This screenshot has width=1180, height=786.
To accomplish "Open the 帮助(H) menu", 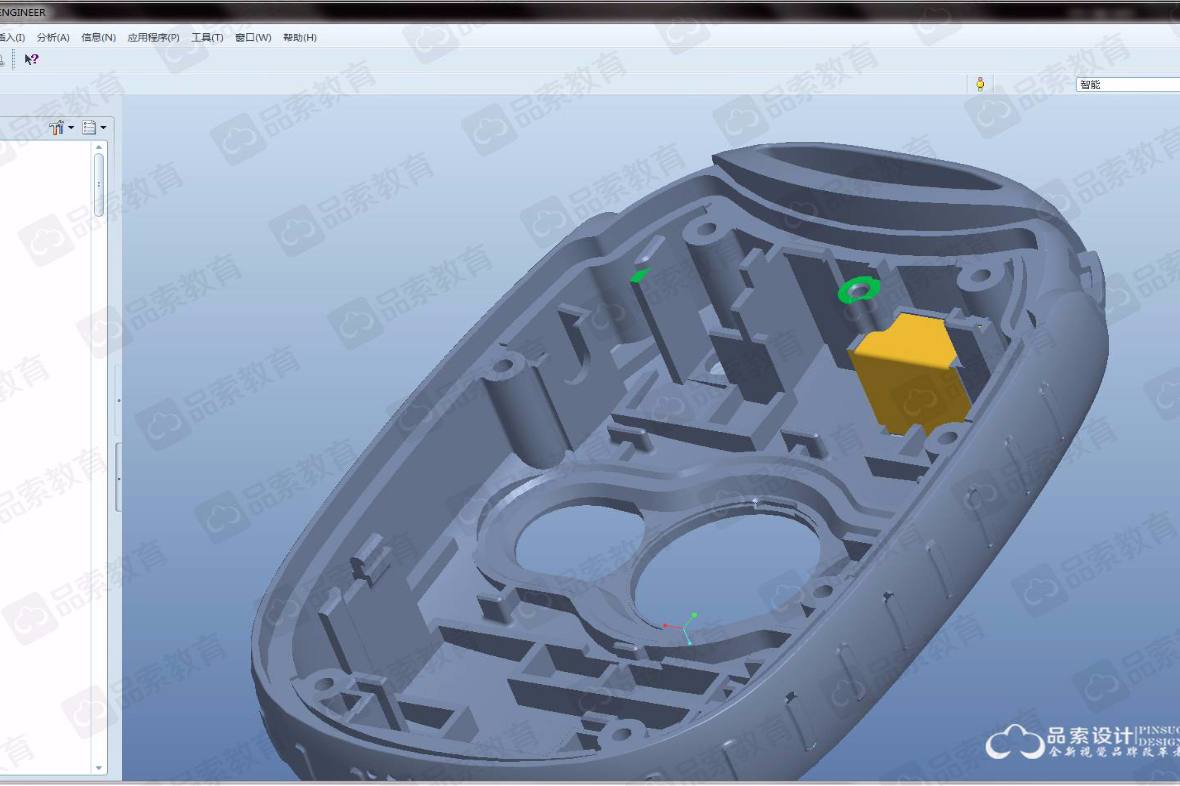I will (x=300, y=38).
